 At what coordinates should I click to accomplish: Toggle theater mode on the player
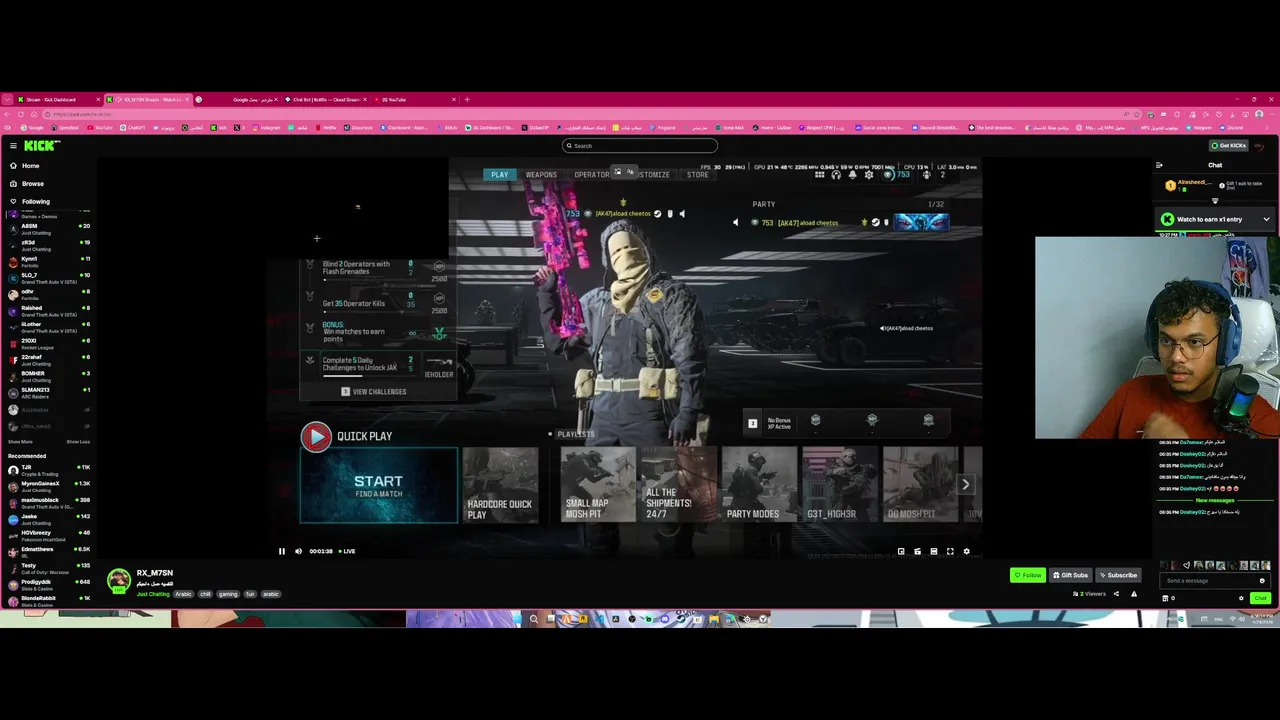click(934, 551)
